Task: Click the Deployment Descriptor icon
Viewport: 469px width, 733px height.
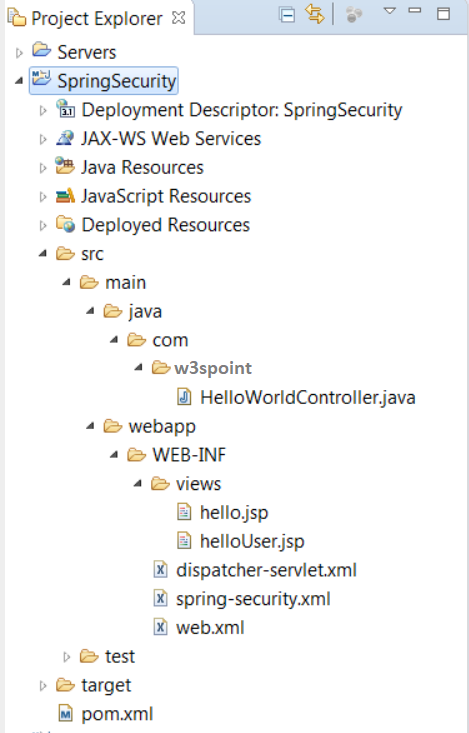Action: point(65,108)
